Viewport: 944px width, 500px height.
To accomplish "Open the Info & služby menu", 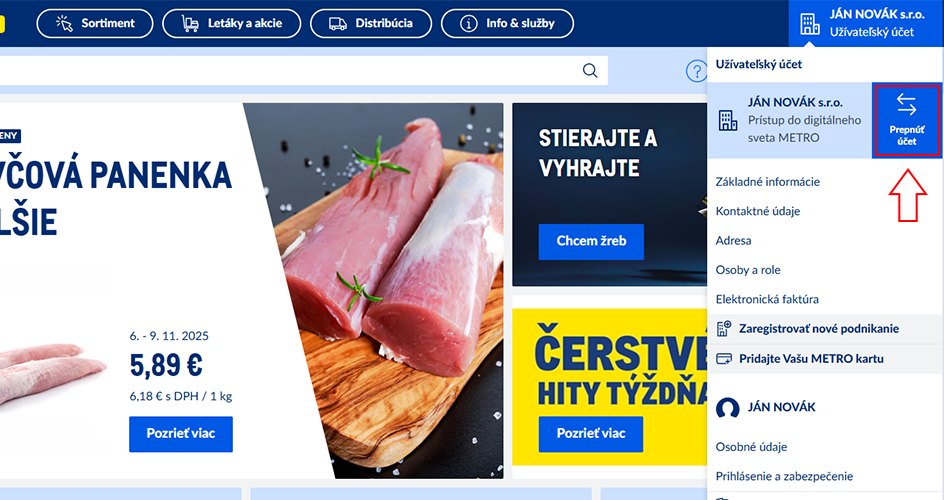I will pos(508,23).
